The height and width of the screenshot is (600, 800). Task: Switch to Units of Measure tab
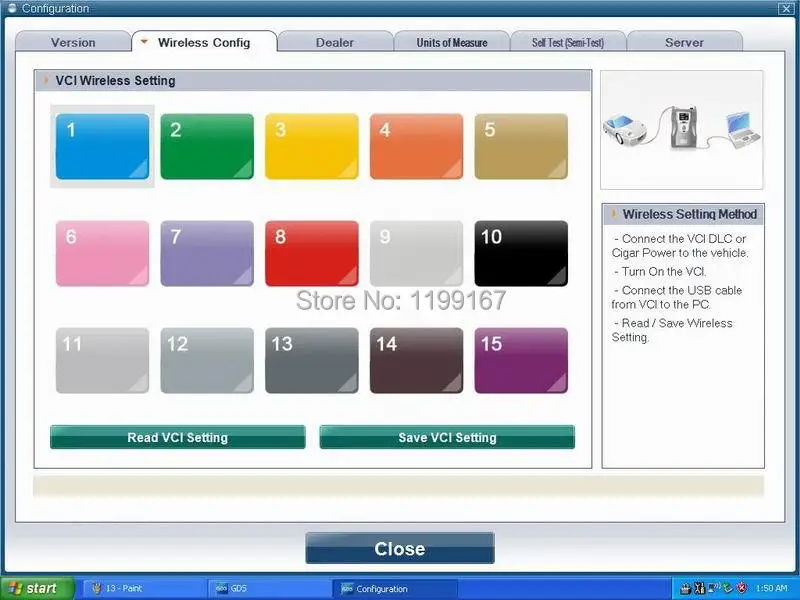click(452, 42)
